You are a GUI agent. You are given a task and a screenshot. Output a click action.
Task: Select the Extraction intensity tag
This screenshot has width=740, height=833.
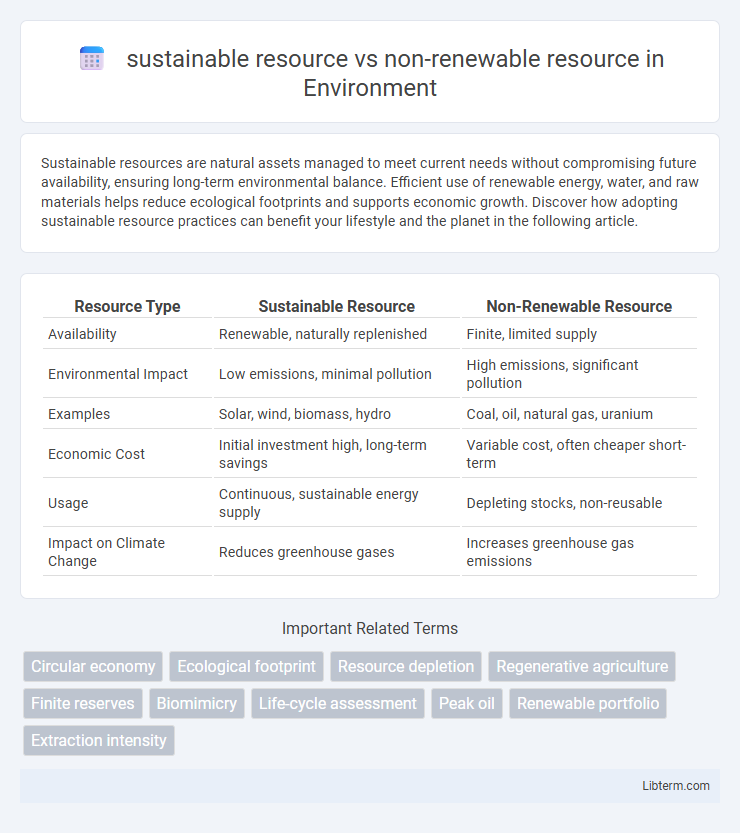click(99, 740)
